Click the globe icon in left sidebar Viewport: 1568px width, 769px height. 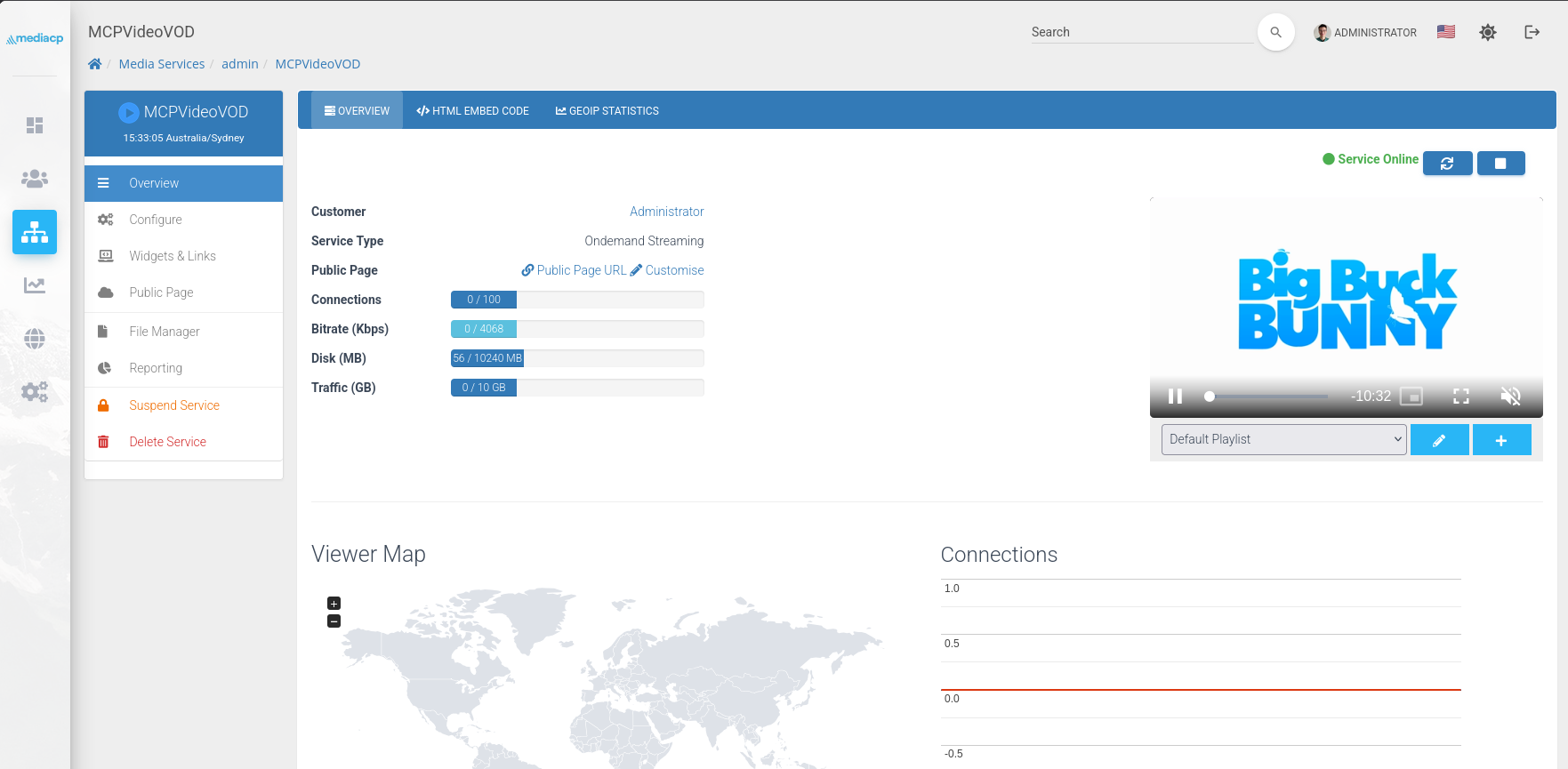click(35, 339)
